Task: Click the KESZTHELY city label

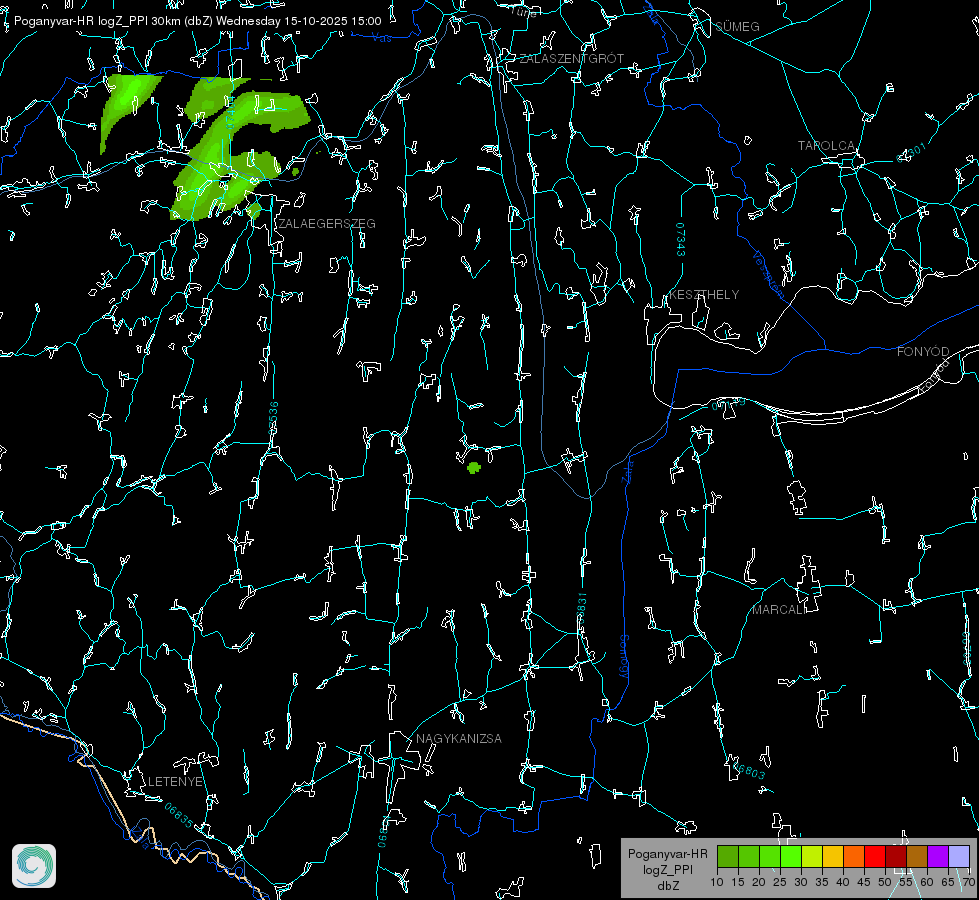Action: (704, 294)
